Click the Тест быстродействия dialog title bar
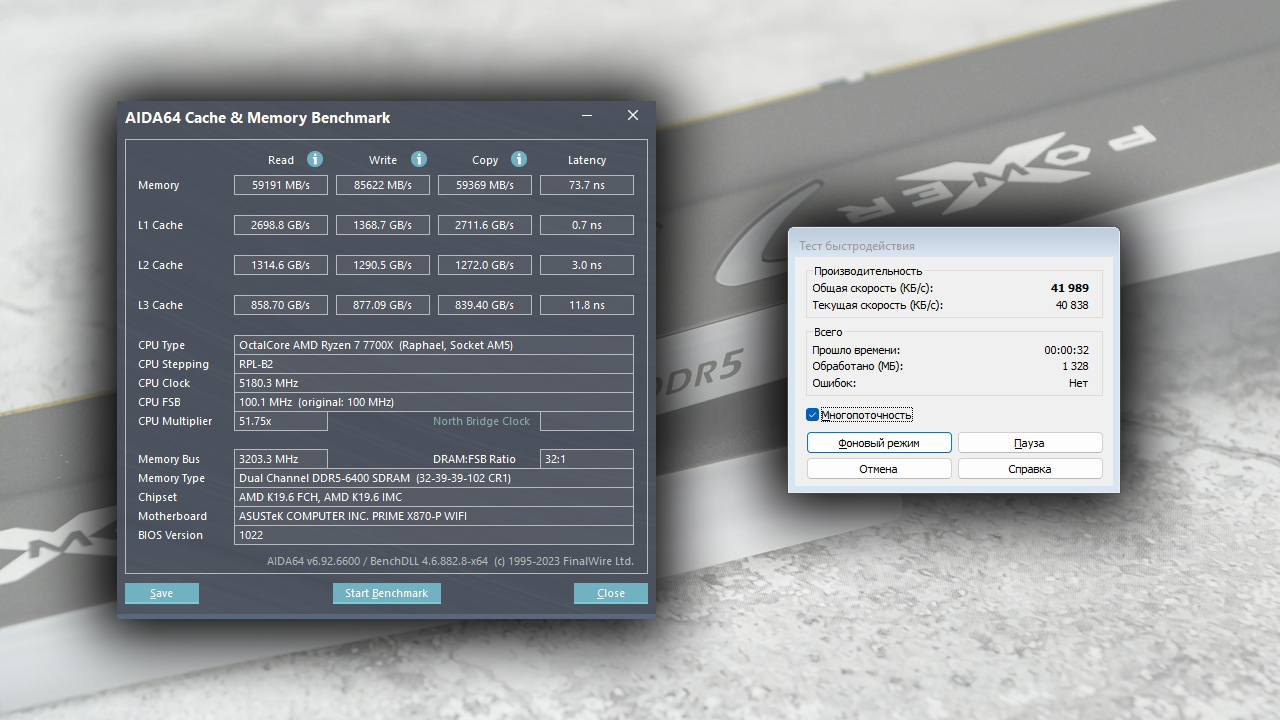The image size is (1280, 720). (952, 245)
